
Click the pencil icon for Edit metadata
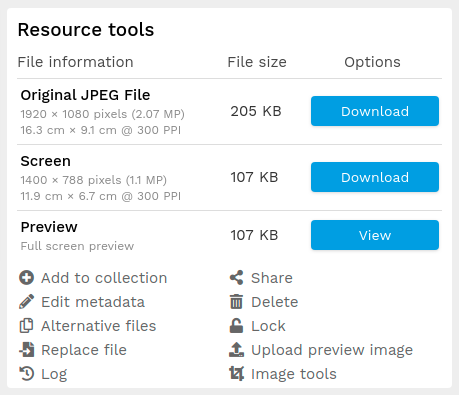[26, 302]
